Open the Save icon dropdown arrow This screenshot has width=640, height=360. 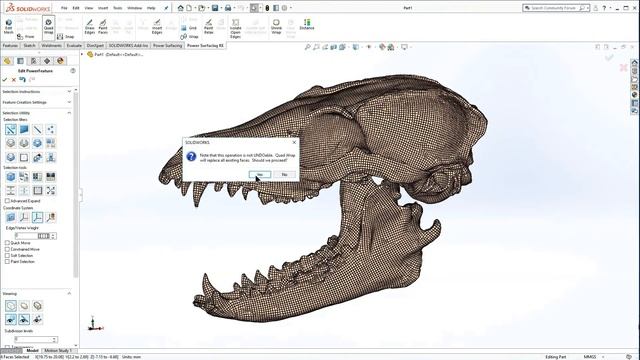coord(221,8)
